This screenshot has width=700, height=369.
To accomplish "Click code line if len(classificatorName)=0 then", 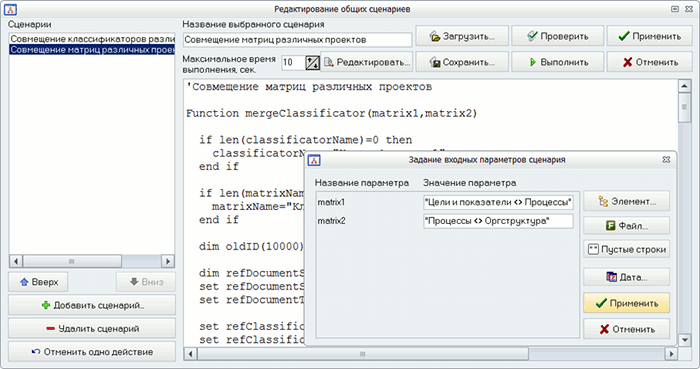I will 305,140.
